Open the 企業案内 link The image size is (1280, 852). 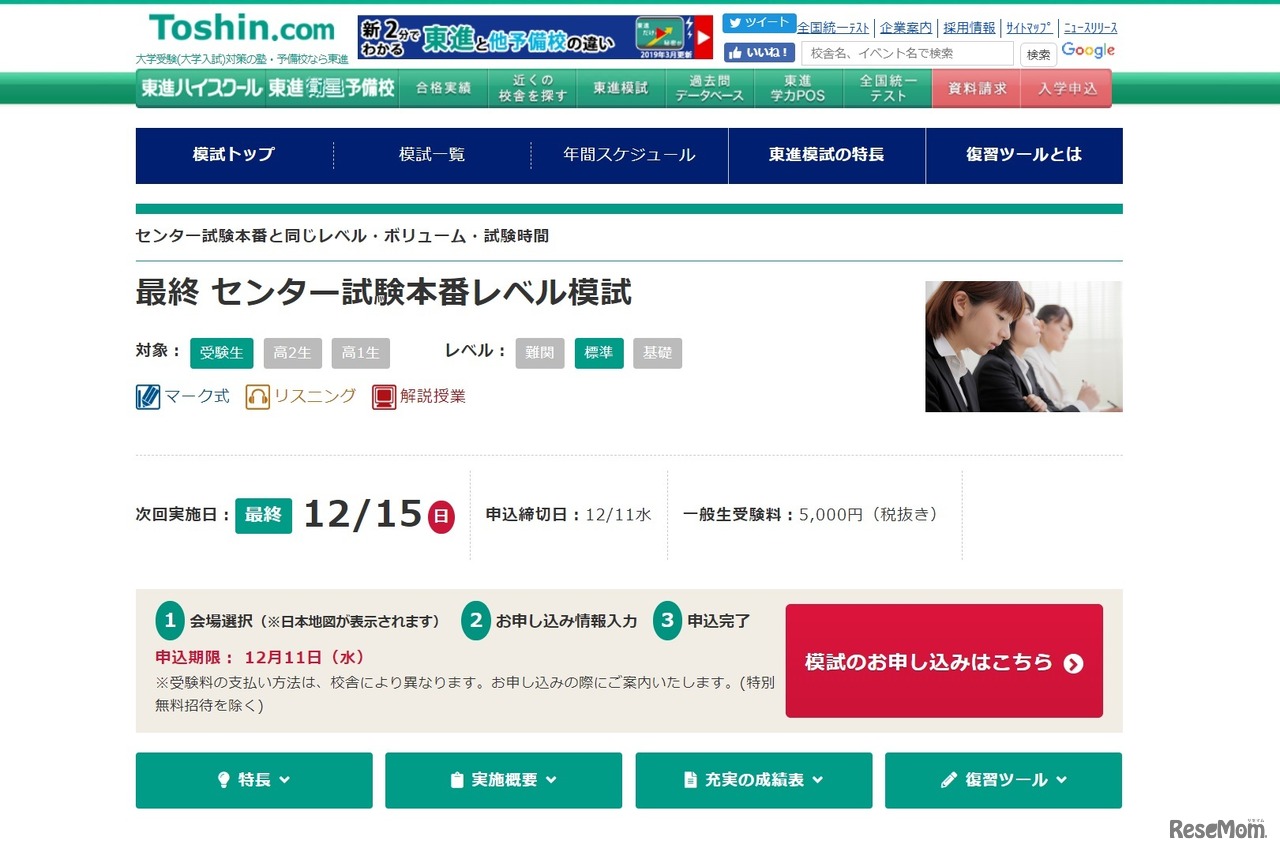tap(906, 28)
